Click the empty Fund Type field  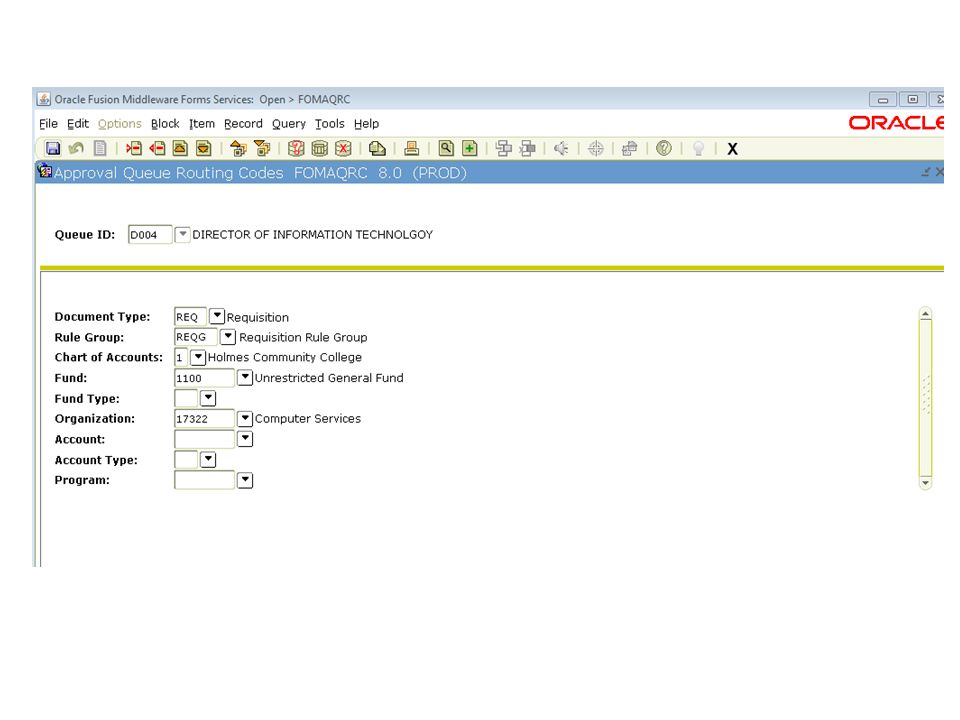click(x=186, y=398)
